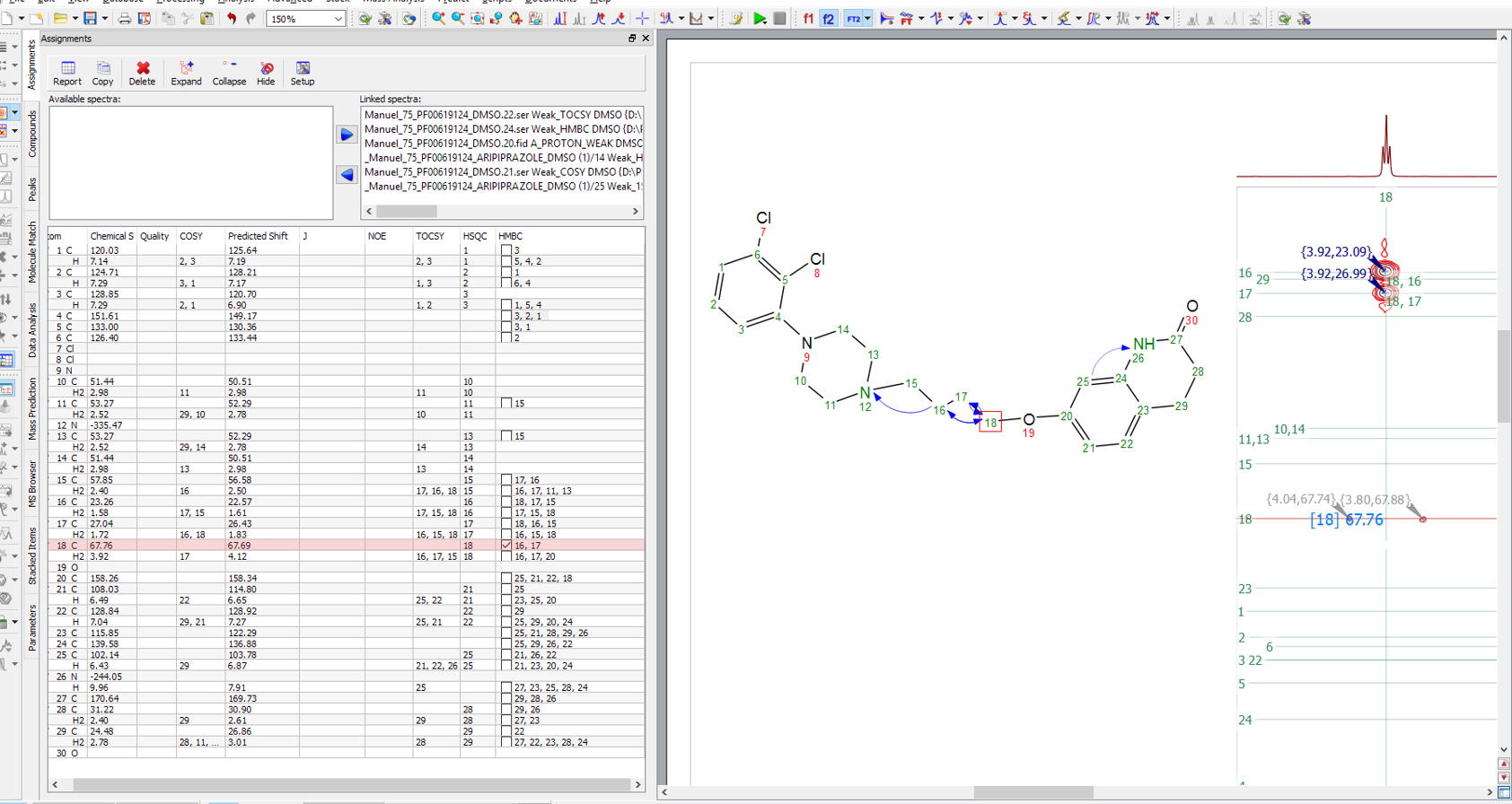Click spectrum view horizontal scrollbar thumb

(x=1033, y=792)
